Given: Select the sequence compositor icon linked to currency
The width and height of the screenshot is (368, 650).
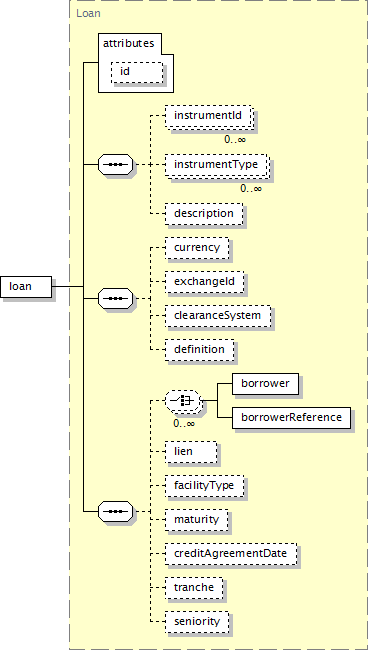Looking at the screenshot, I should pyautogui.click(x=116, y=298).
